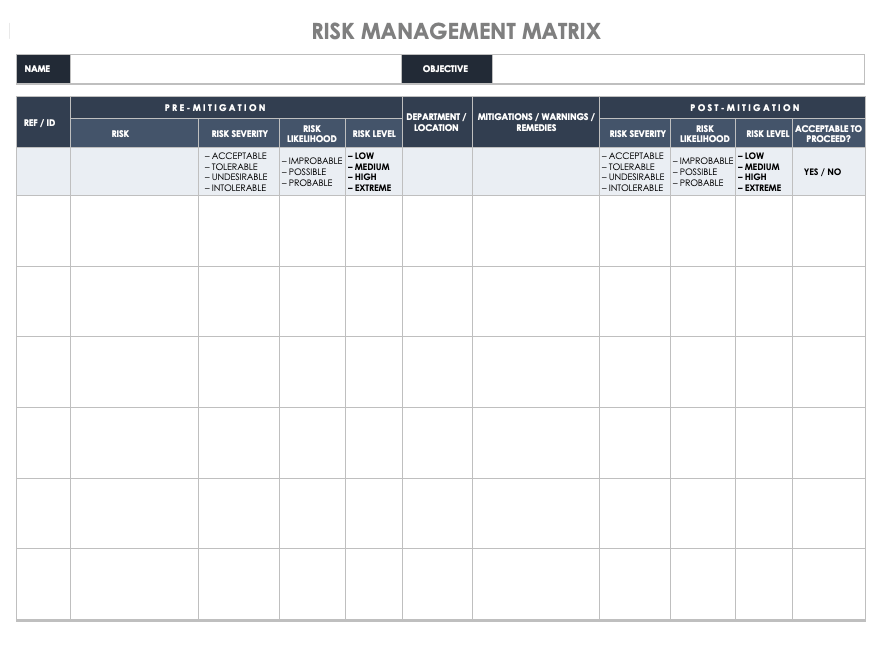Click the first empty Mitigations / Warnings cell
The height and width of the screenshot is (650, 884).
tap(535, 231)
